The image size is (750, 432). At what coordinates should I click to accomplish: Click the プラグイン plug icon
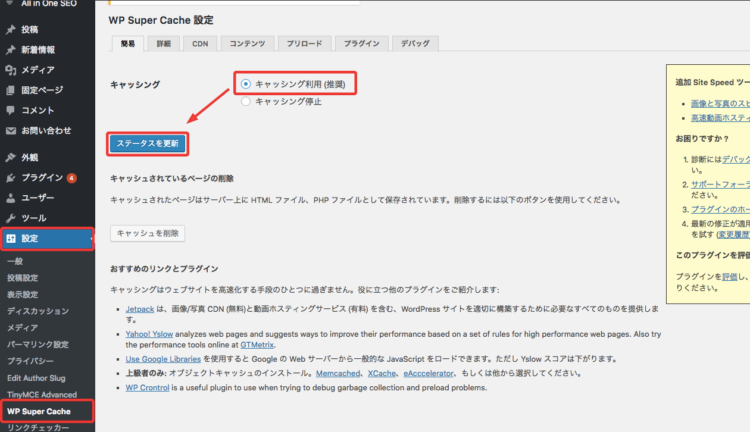pos(10,178)
